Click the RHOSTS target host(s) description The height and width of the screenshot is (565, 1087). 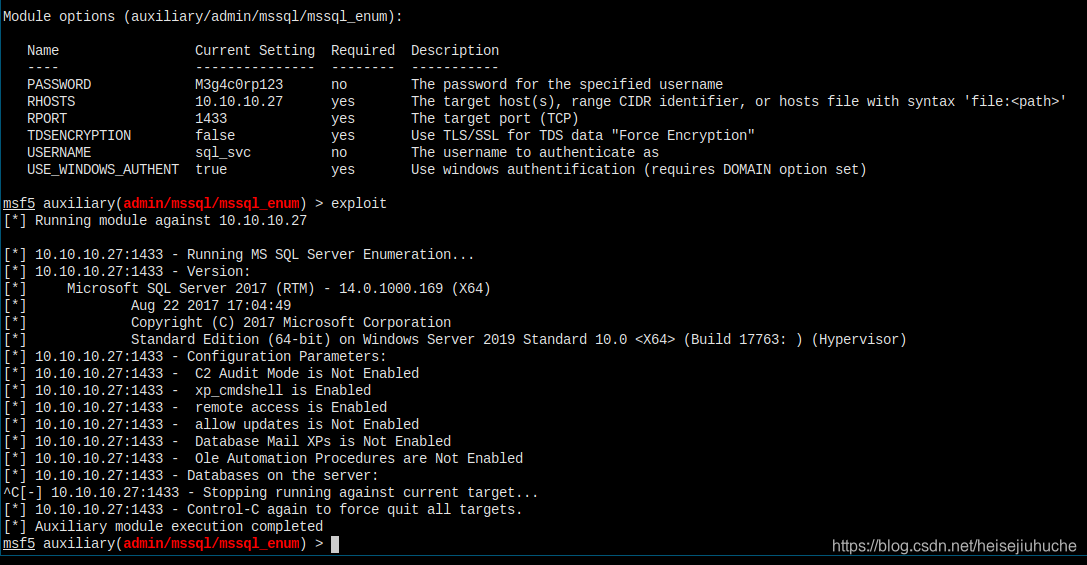(738, 101)
